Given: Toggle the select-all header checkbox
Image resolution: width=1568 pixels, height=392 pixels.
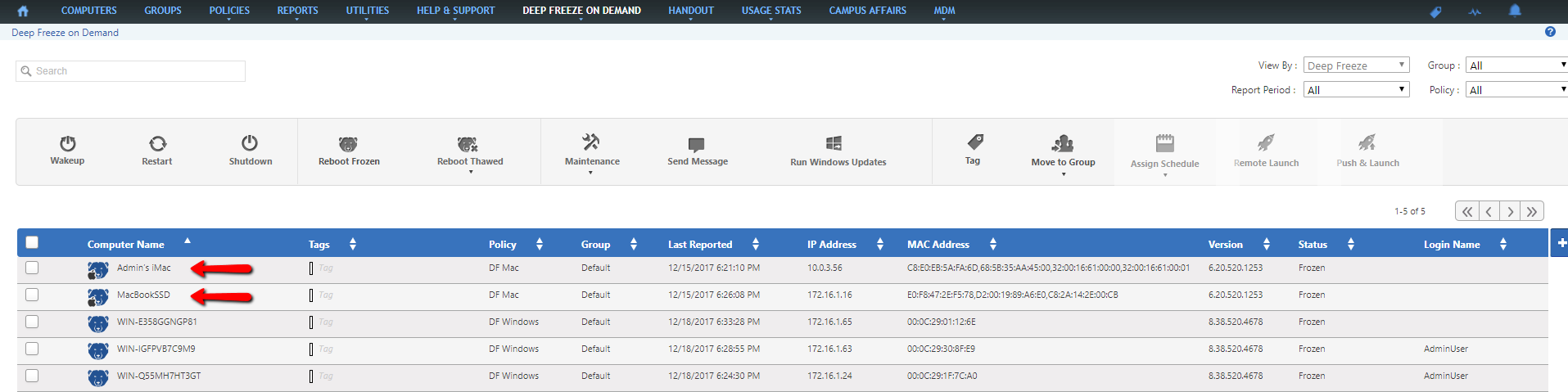Looking at the screenshot, I should click(32, 242).
